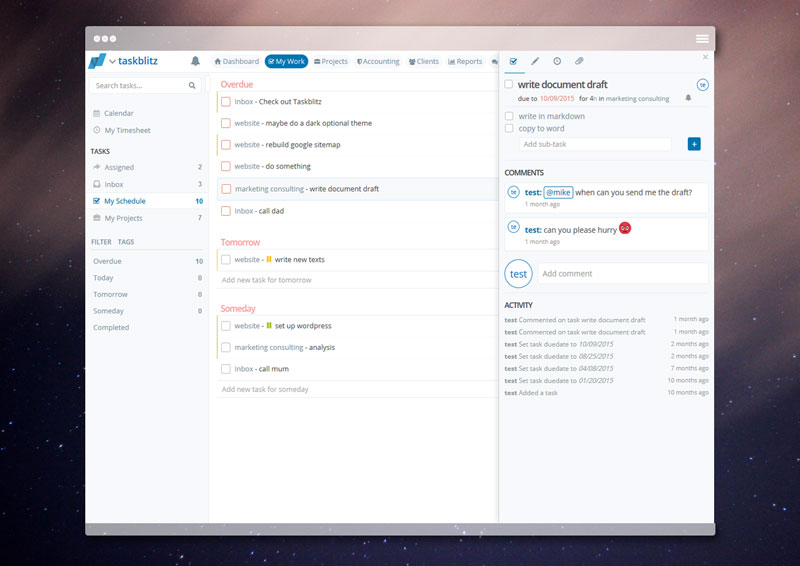Close the task detail panel

(x=705, y=57)
